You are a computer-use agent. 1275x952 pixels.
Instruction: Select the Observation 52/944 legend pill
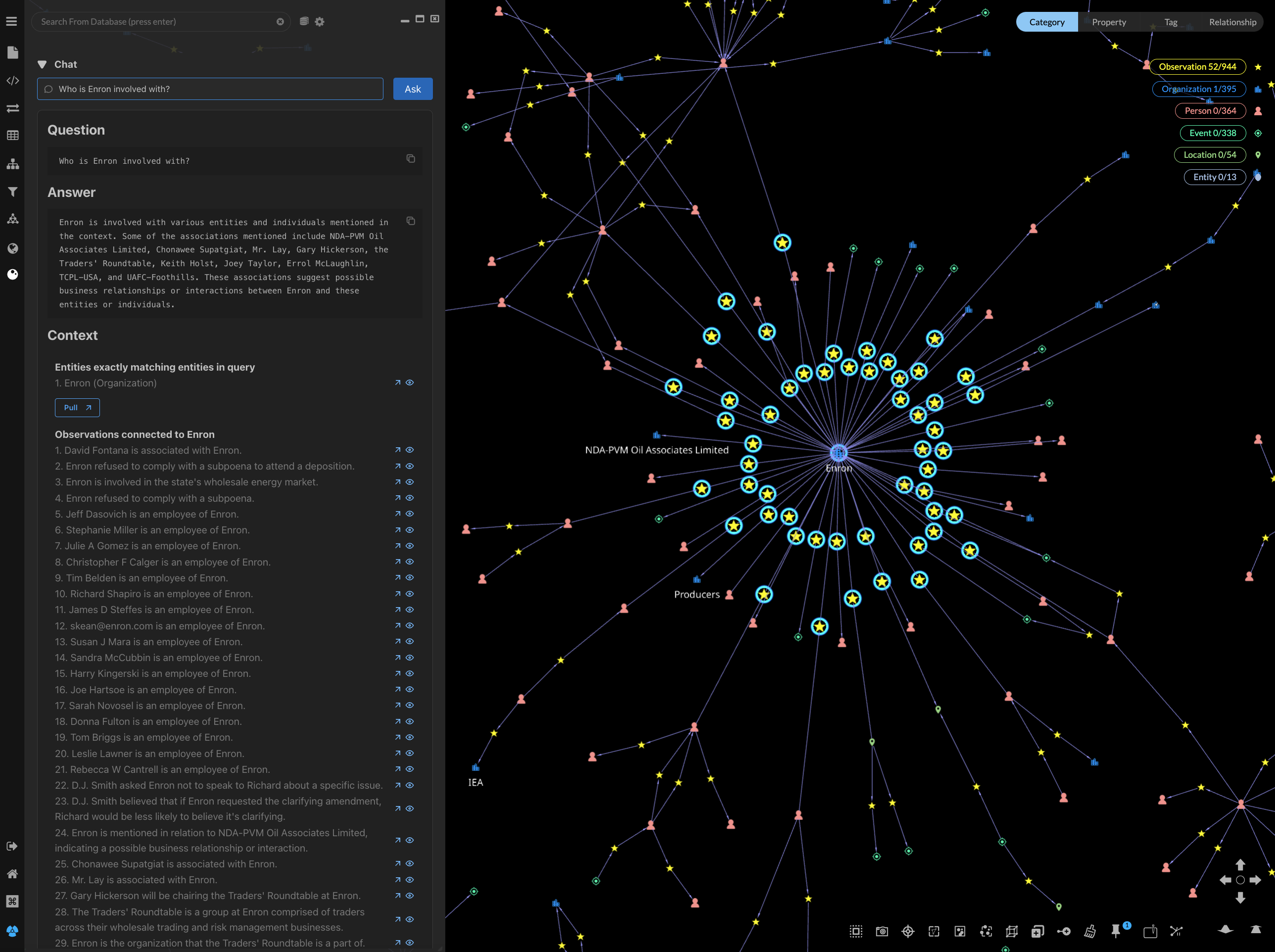(1198, 67)
